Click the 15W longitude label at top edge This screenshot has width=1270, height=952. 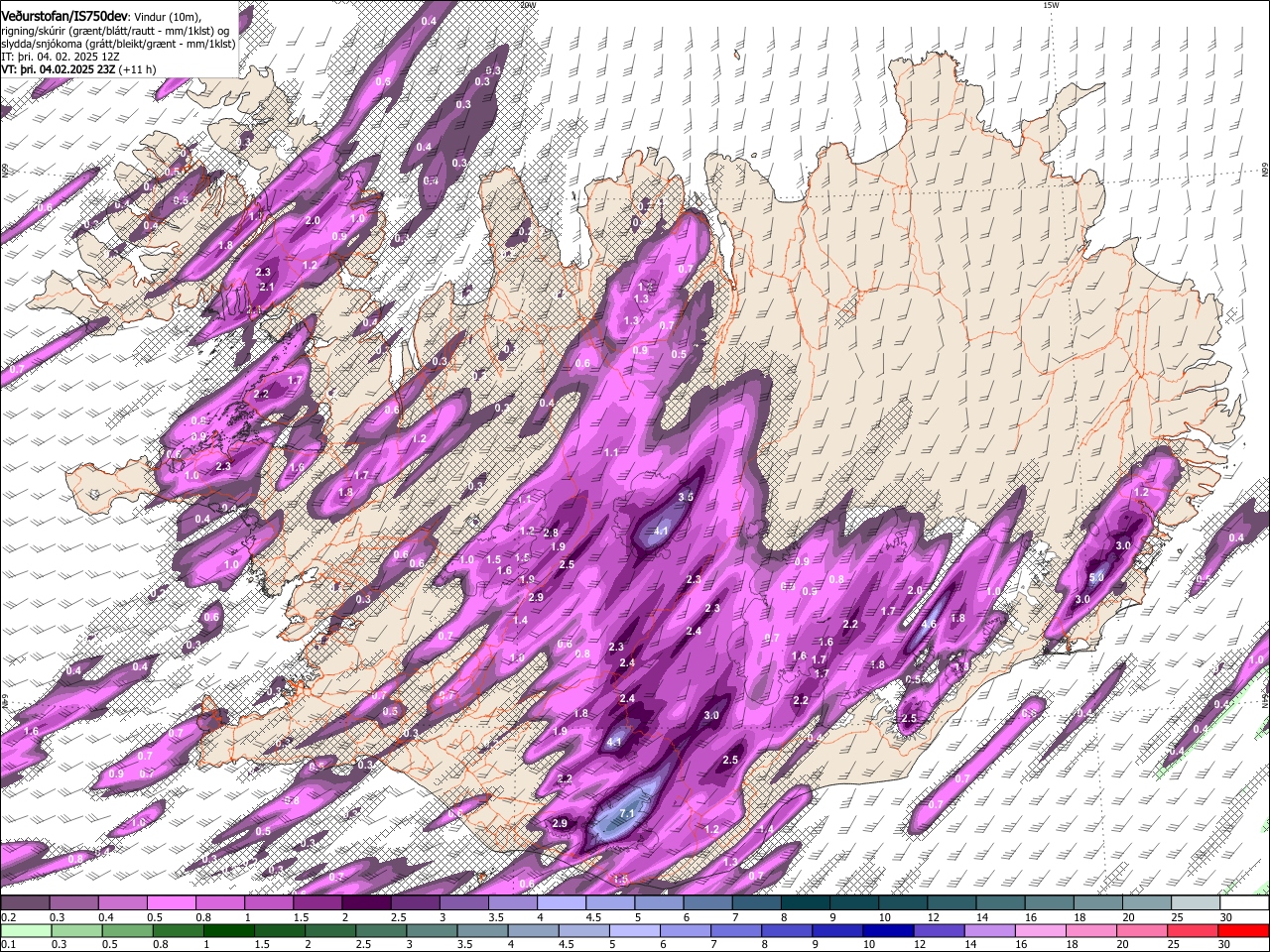click(1050, 5)
